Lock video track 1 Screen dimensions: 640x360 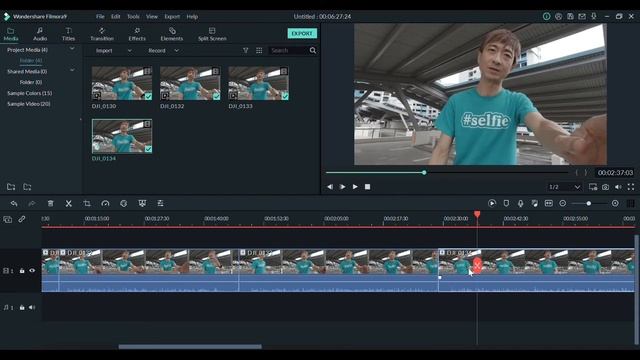click(x=22, y=271)
